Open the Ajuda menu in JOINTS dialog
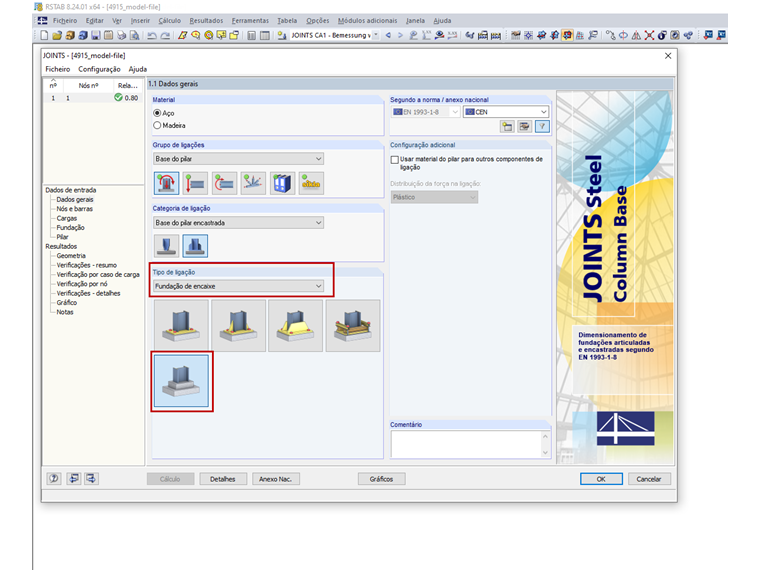 [138, 69]
